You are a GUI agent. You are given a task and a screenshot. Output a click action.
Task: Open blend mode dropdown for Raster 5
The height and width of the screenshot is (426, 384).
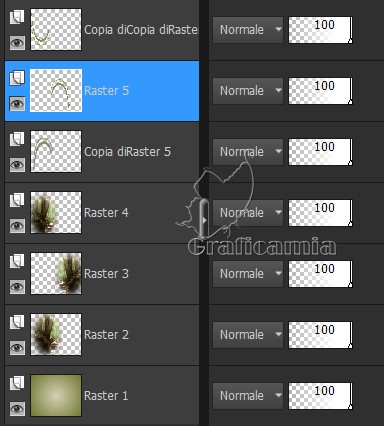point(248,91)
